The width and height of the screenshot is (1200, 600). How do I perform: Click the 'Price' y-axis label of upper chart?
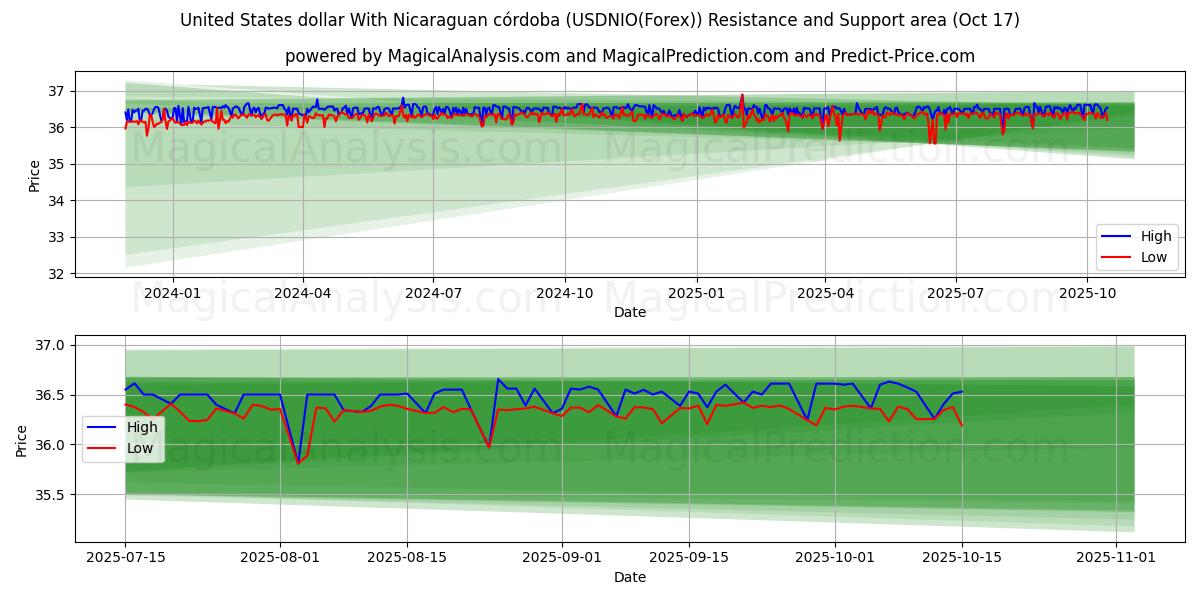[x=35, y=176]
